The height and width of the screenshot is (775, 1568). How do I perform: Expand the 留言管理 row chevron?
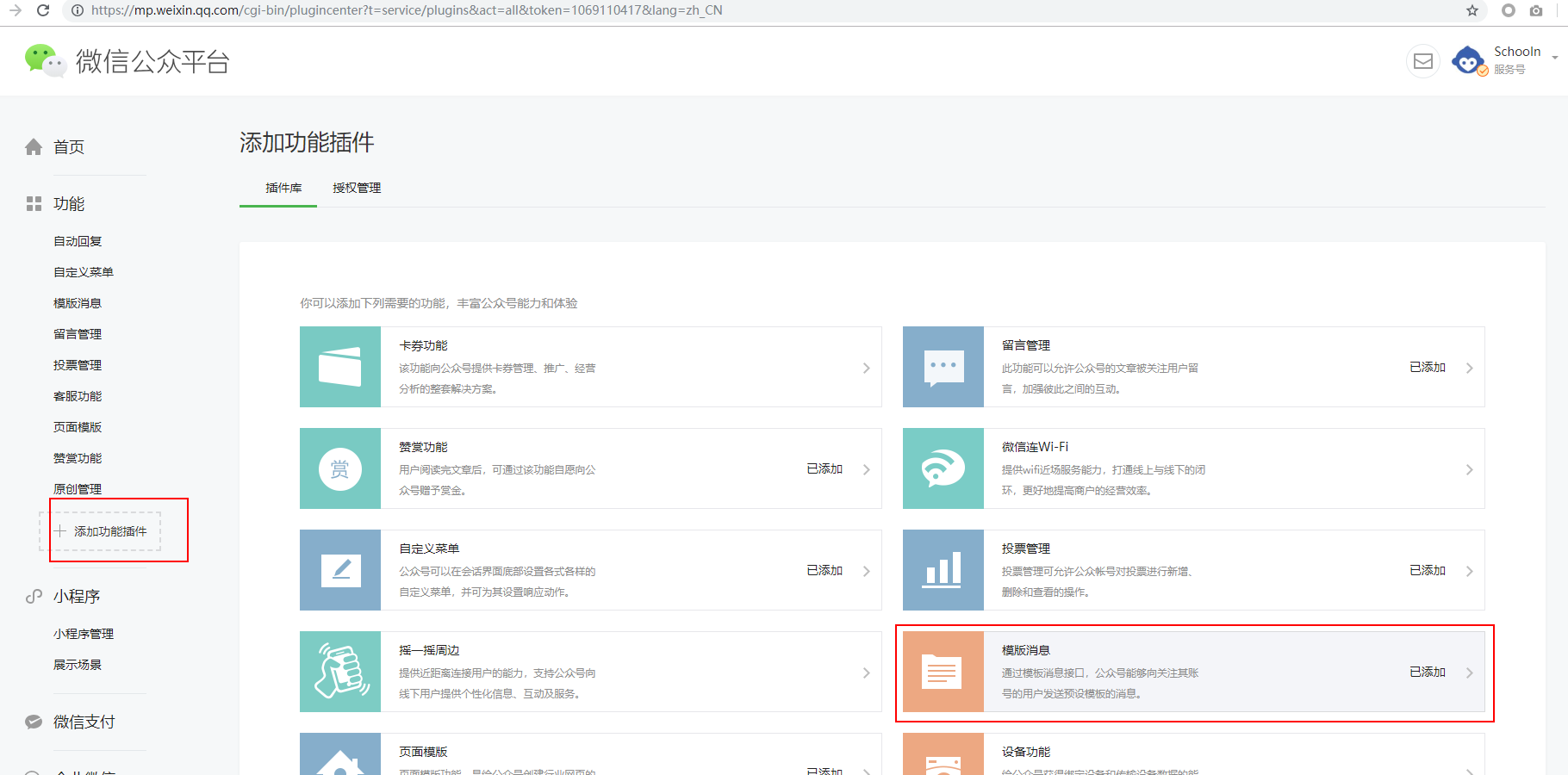click(1470, 368)
